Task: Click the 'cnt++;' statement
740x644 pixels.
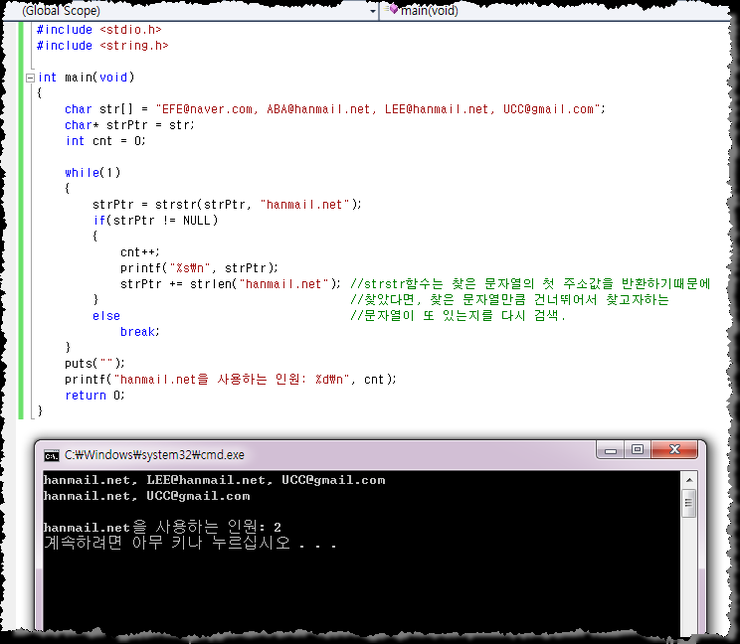Action: pos(140,252)
